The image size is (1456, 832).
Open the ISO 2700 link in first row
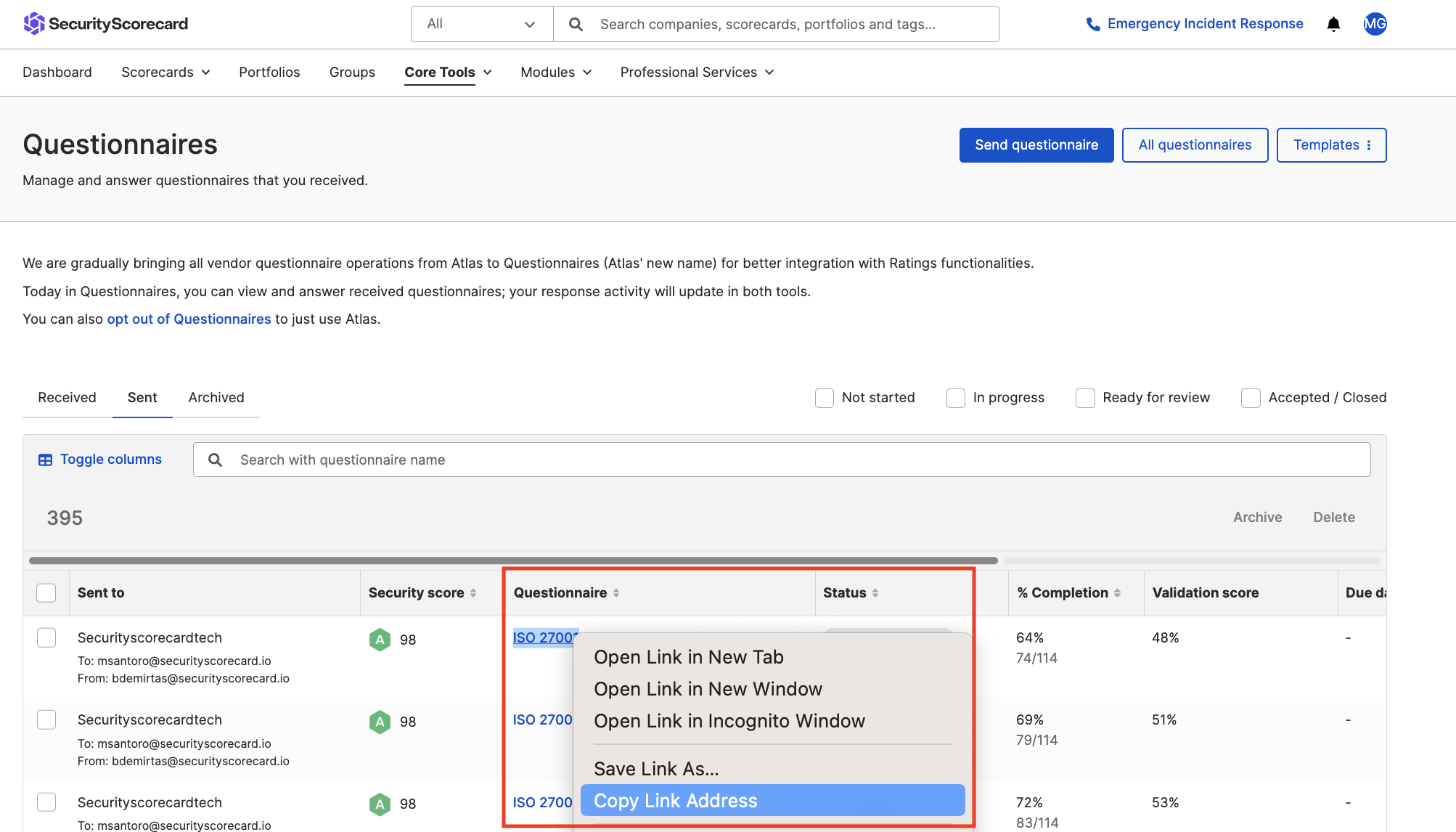(544, 638)
